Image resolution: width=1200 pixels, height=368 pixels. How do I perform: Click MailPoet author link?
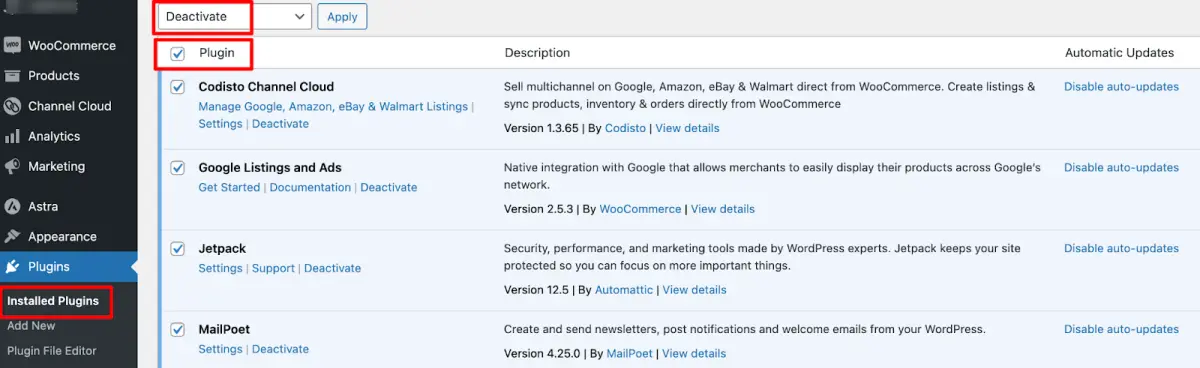pos(630,353)
